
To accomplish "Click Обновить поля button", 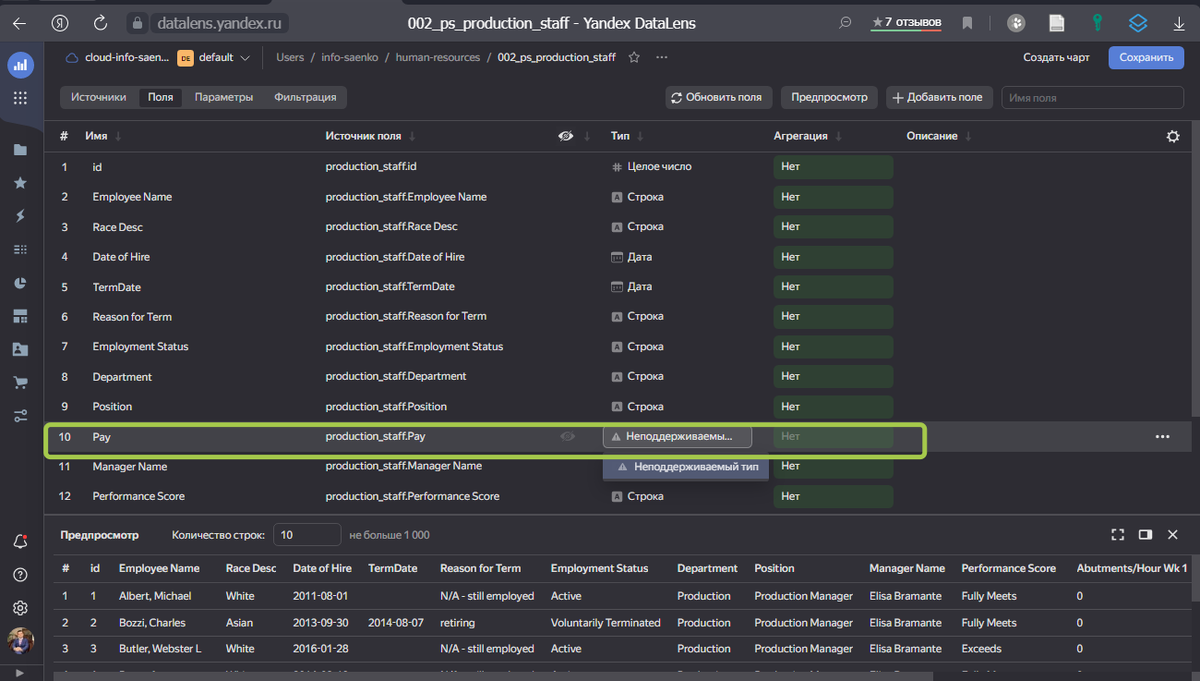I will [718, 97].
